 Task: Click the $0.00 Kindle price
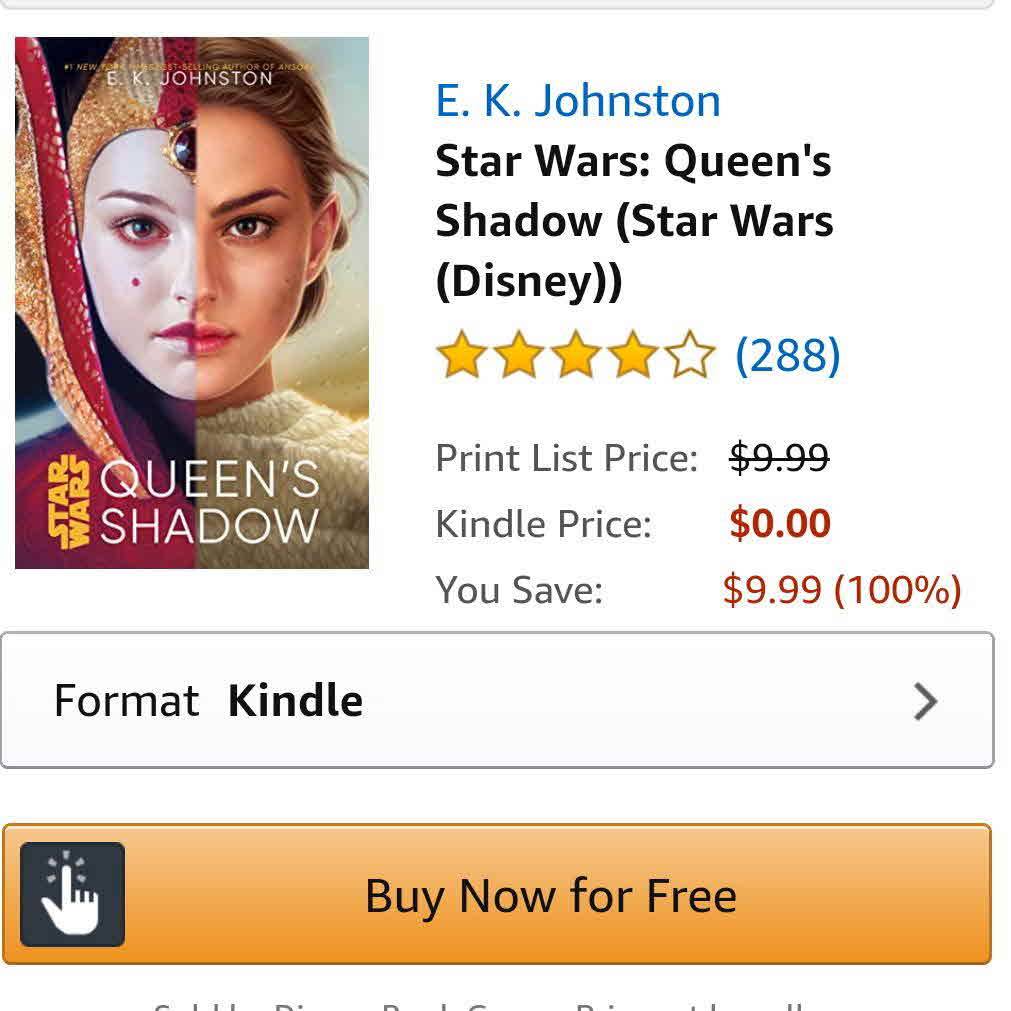[x=780, y=523]
